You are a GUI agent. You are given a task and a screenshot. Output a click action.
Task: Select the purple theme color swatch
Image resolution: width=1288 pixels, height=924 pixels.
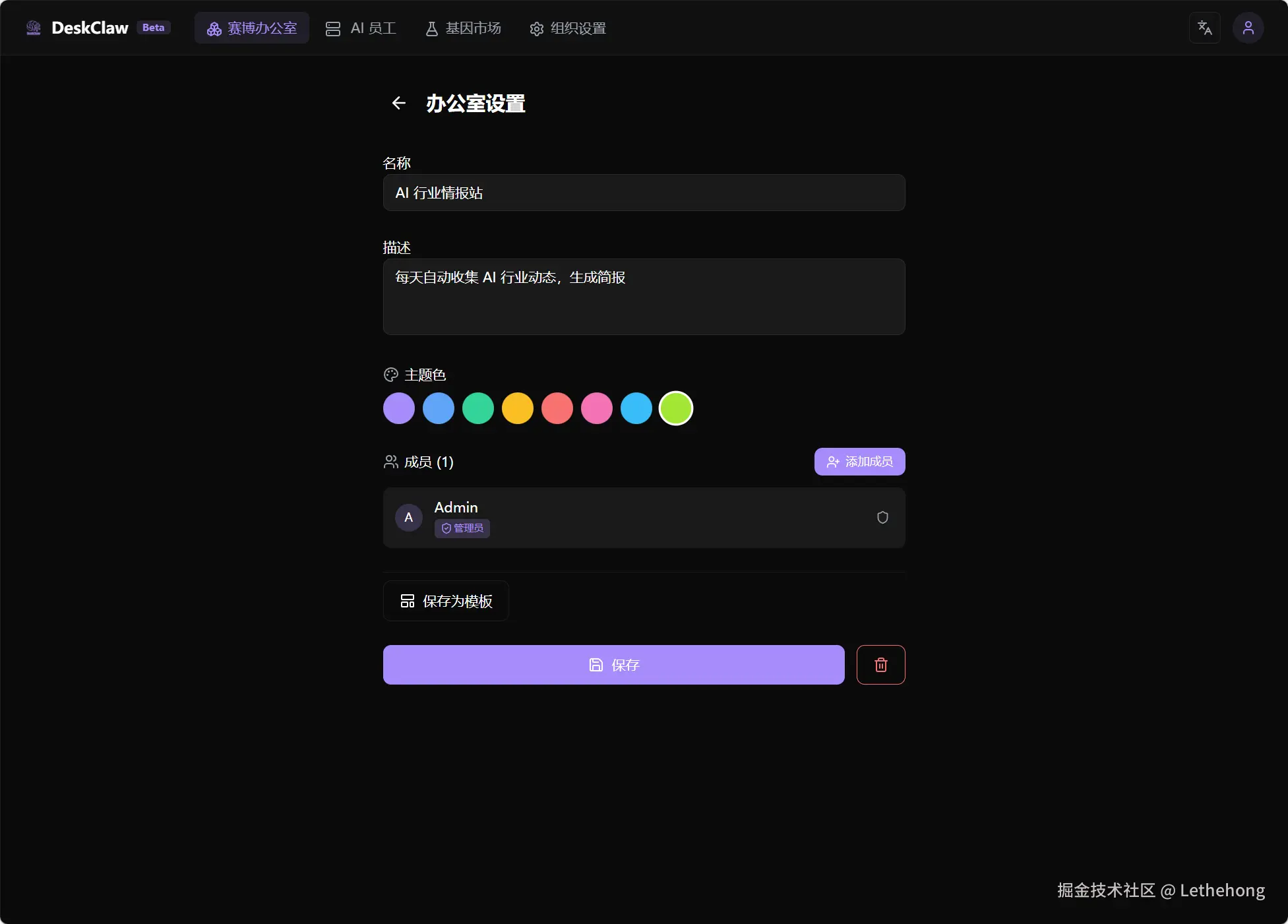399,408
